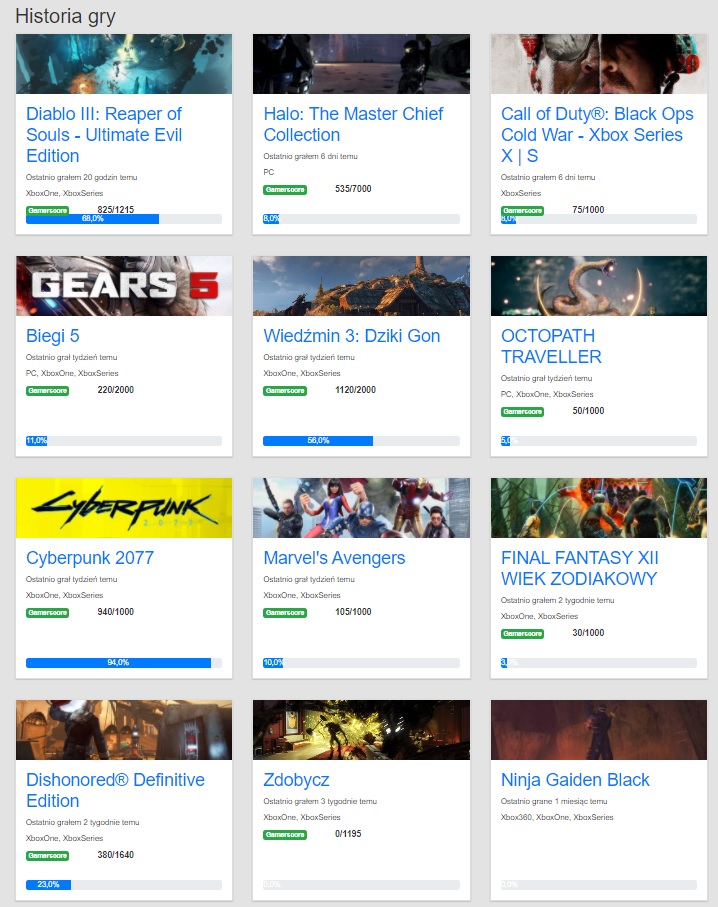
Task: Click the 0/1195 score on Zdobycz
Action: pos(348,834)
